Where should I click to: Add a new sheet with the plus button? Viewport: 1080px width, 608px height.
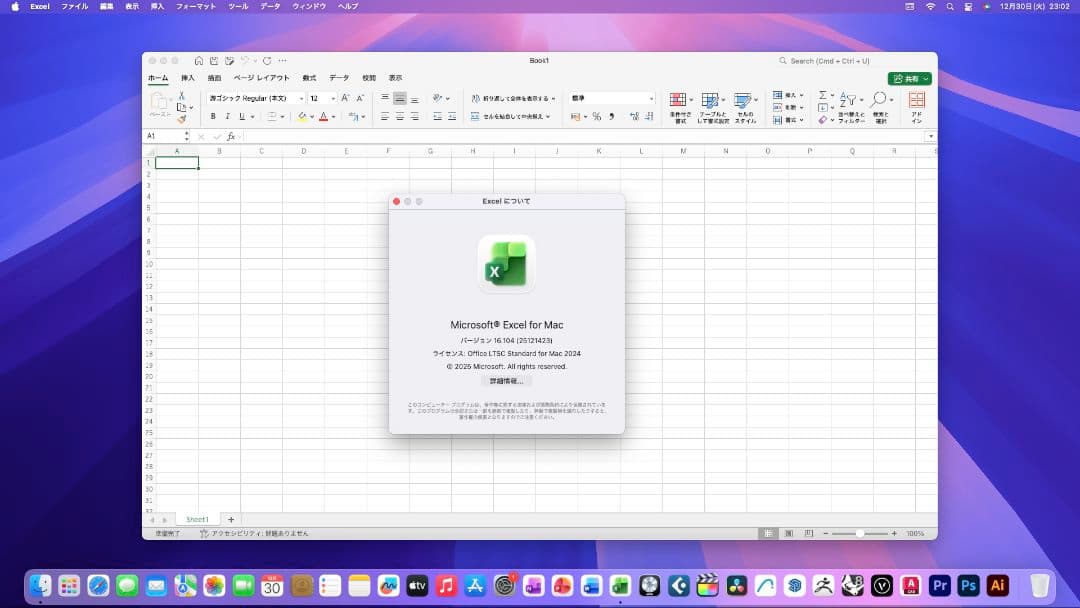[x=231, y=519]
